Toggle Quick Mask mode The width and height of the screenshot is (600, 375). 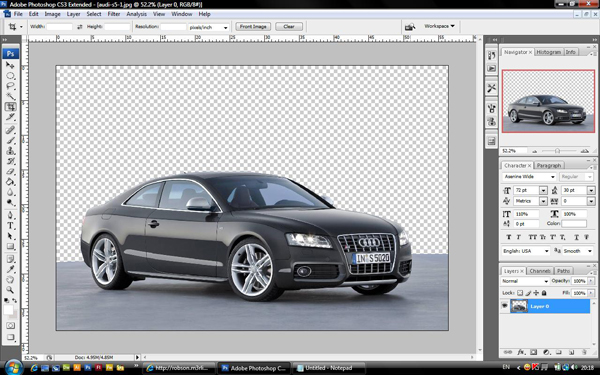[10, 326]
